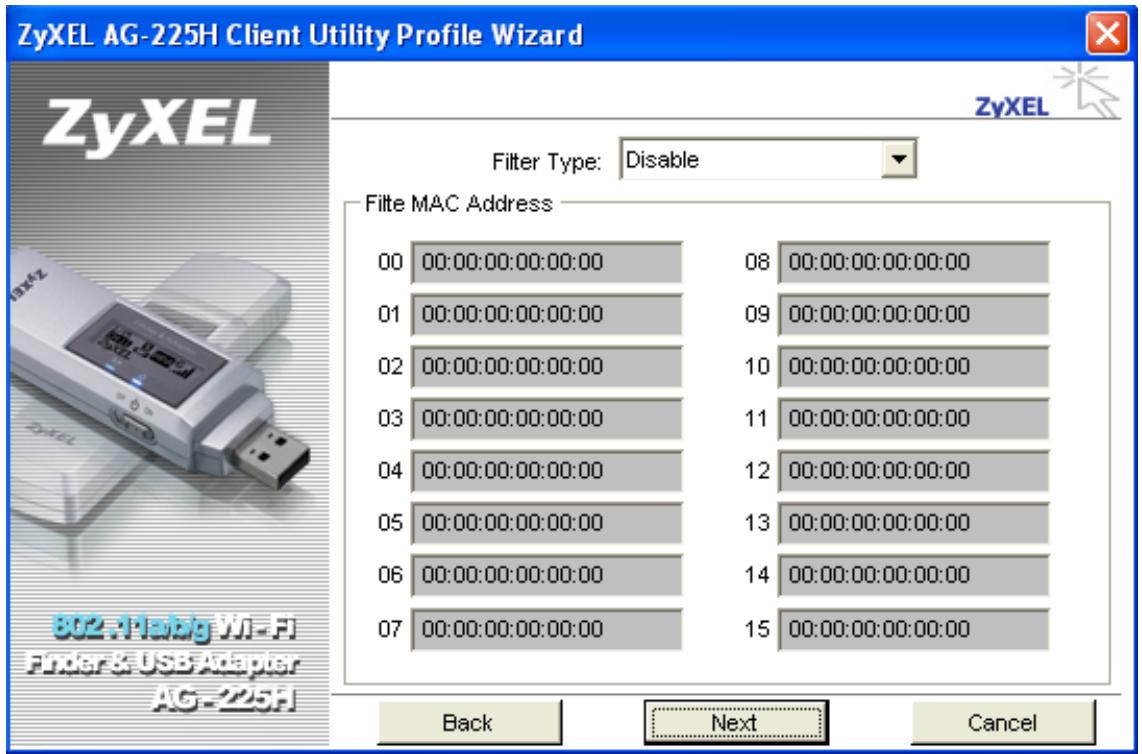Click the Back button

click(468, 723)
